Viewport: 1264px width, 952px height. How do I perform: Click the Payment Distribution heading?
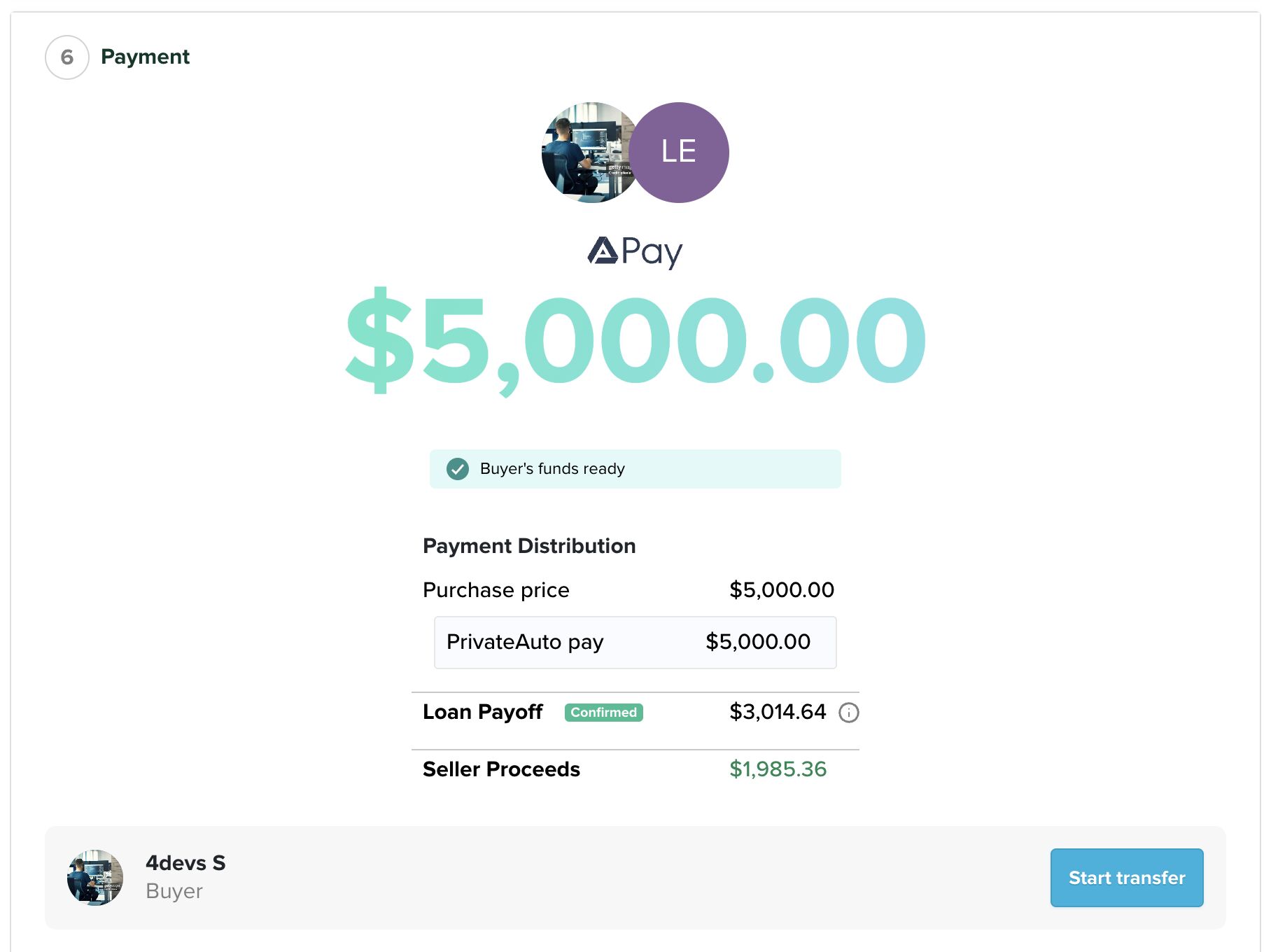pos(529,546)
